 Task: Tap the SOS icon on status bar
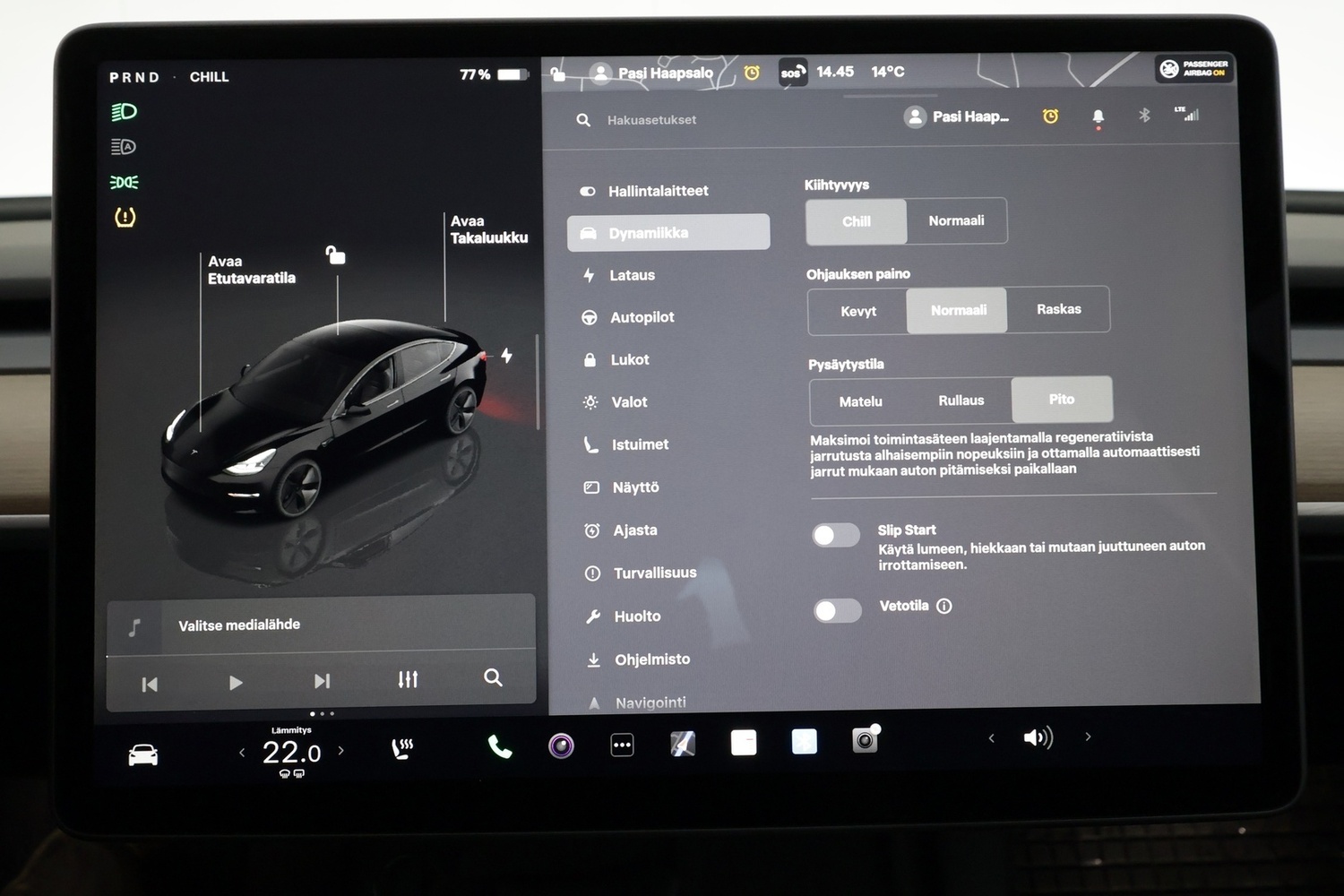tap(793, 73)
